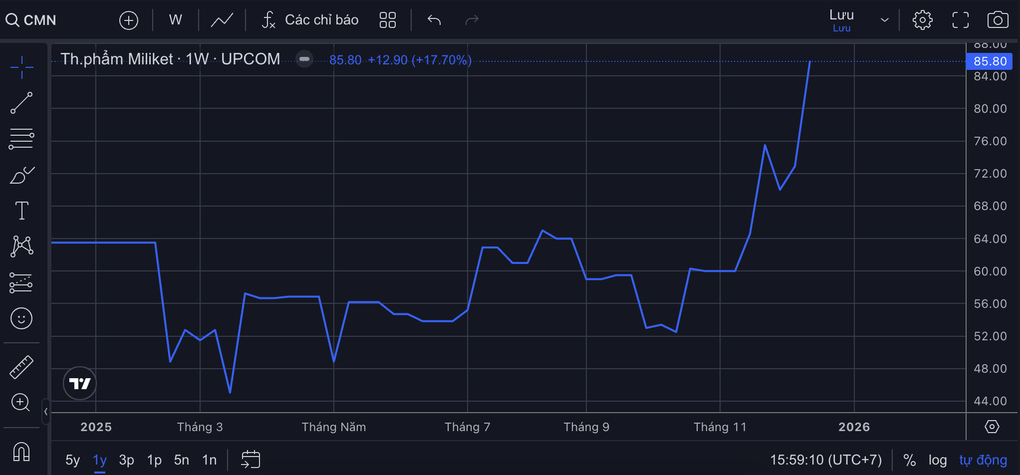This screenshot has width=1020, height=475.
Task: Select the 5y time range
Action: pos(73,460)
